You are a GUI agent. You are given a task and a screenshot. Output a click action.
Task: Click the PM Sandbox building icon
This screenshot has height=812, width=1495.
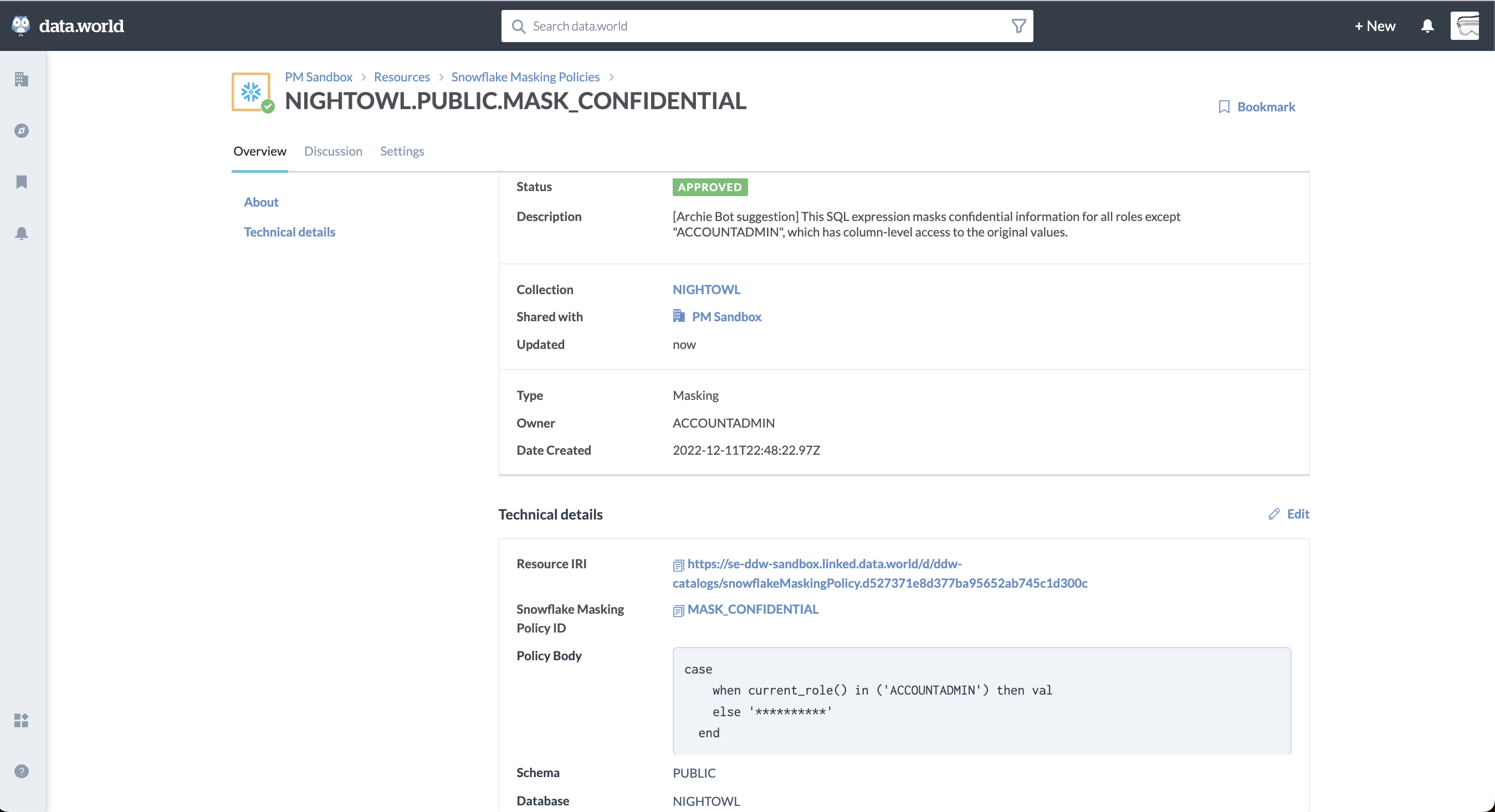[x=678, y=316]
